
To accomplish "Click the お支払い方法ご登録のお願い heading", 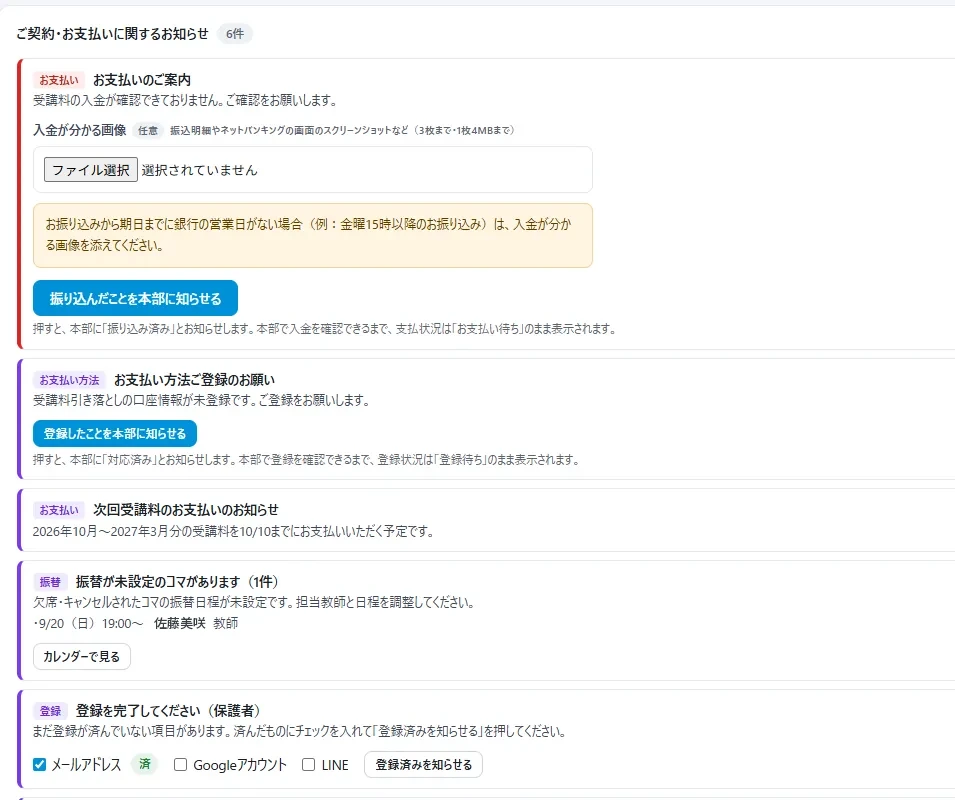I will coord(194,380).
